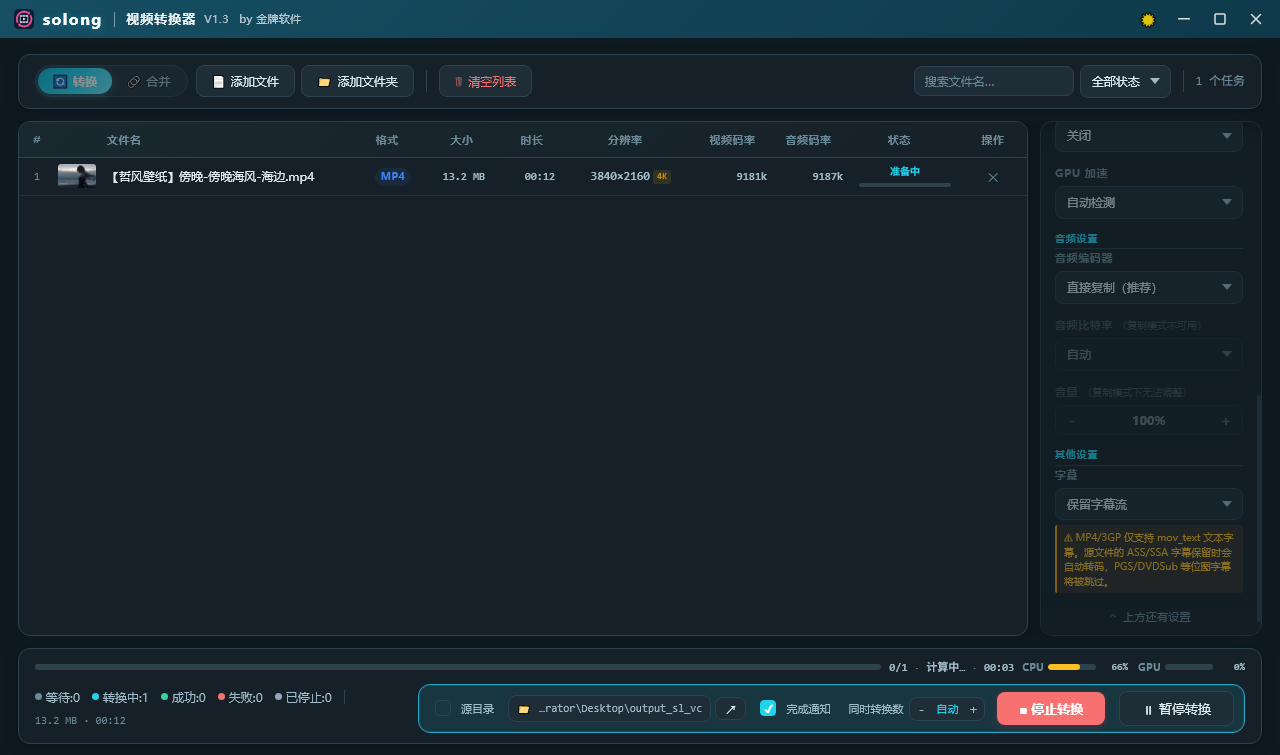
Task: Remove the video using the × operation icon
Action: 992,177
